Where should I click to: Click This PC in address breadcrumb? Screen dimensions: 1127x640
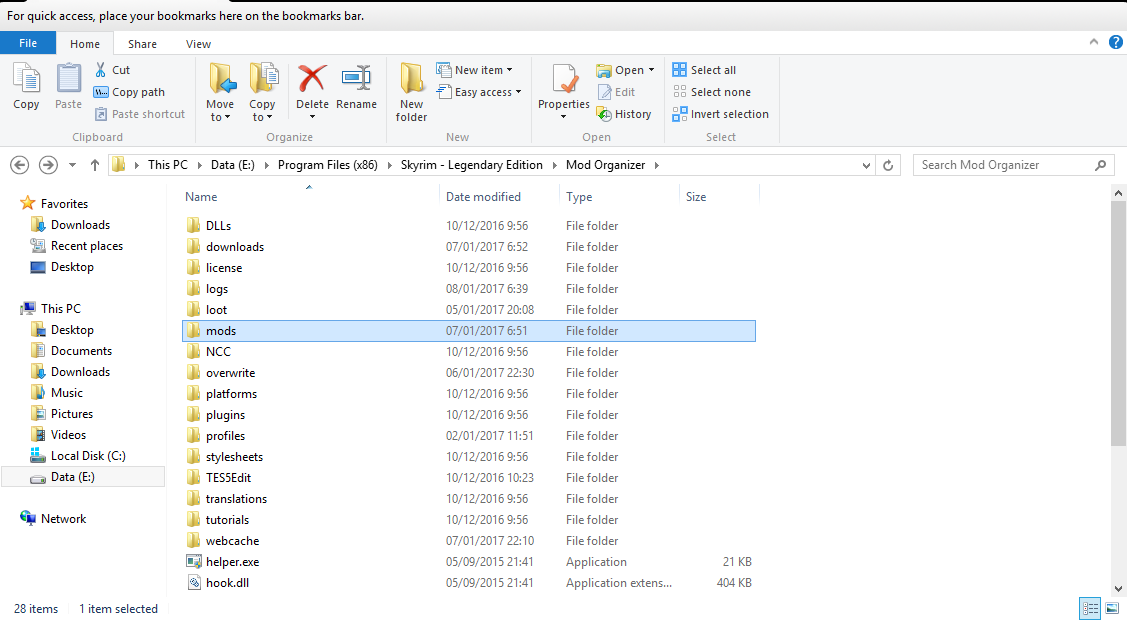click(x=167, y=165)
